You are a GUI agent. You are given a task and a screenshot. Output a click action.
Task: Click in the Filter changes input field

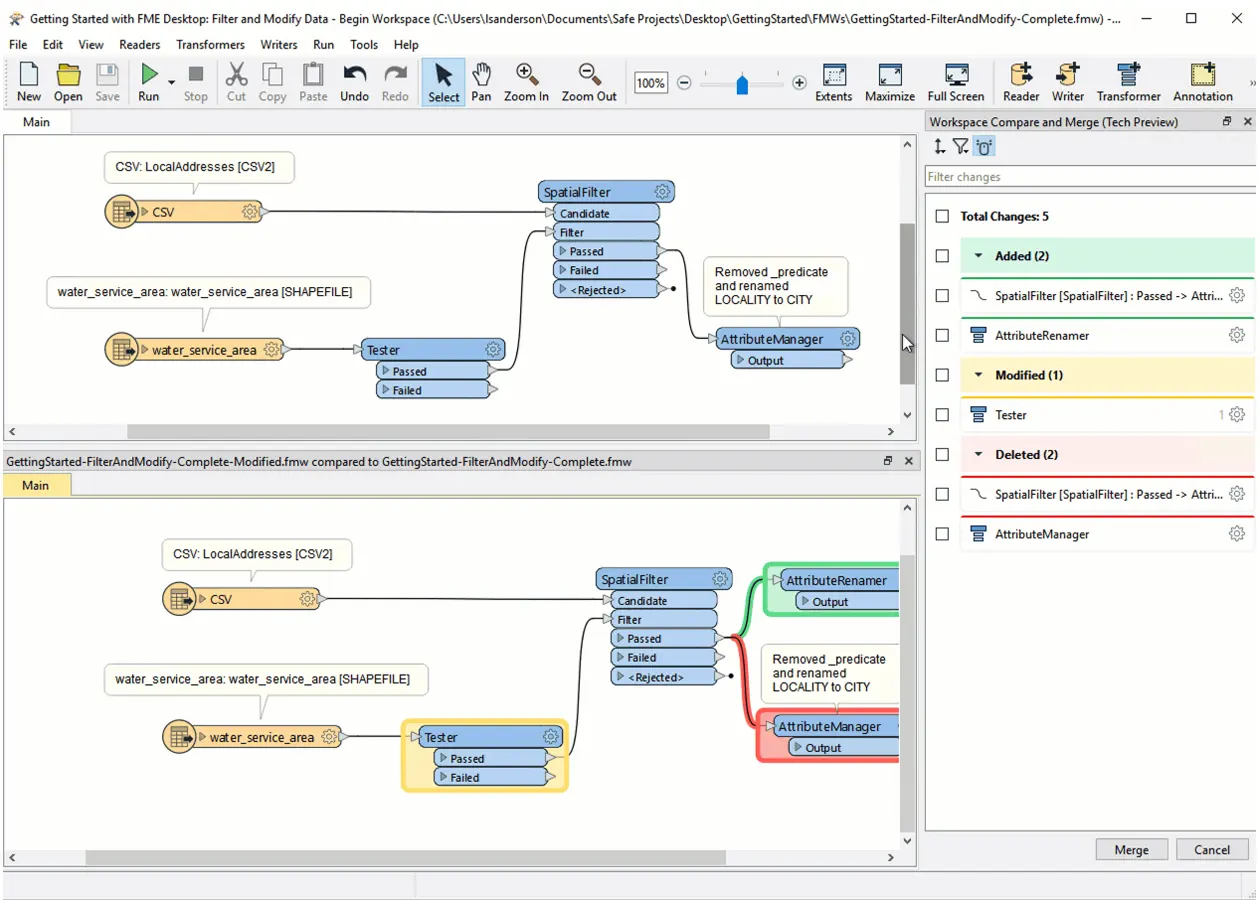coord(1090,177)
